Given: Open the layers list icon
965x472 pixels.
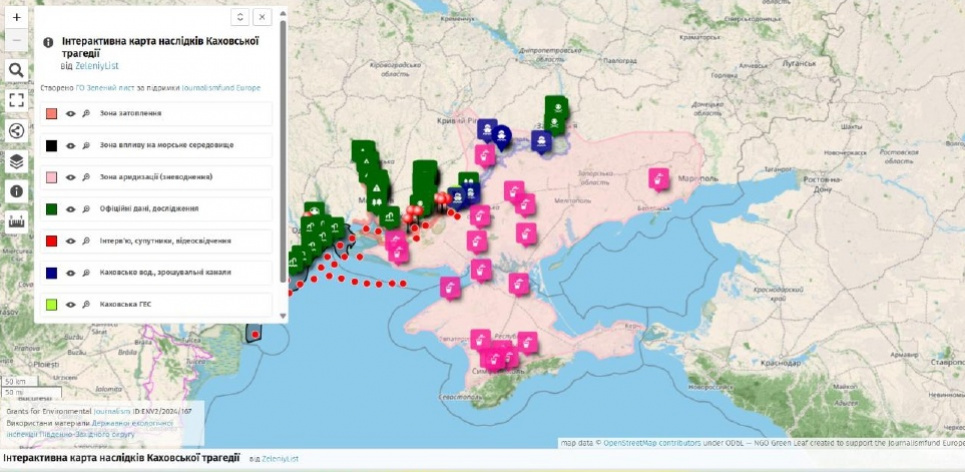Looking at the screenshot, I should 16,161.
